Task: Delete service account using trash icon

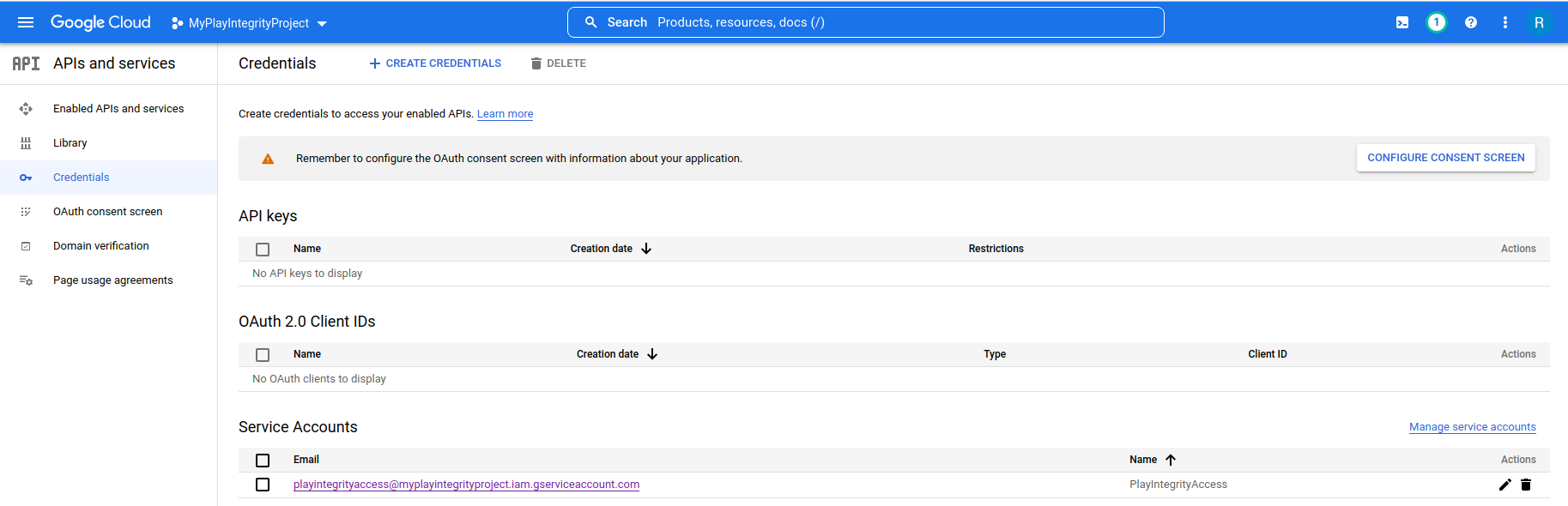Action: pyautogui.click(x=1526, y=485)
